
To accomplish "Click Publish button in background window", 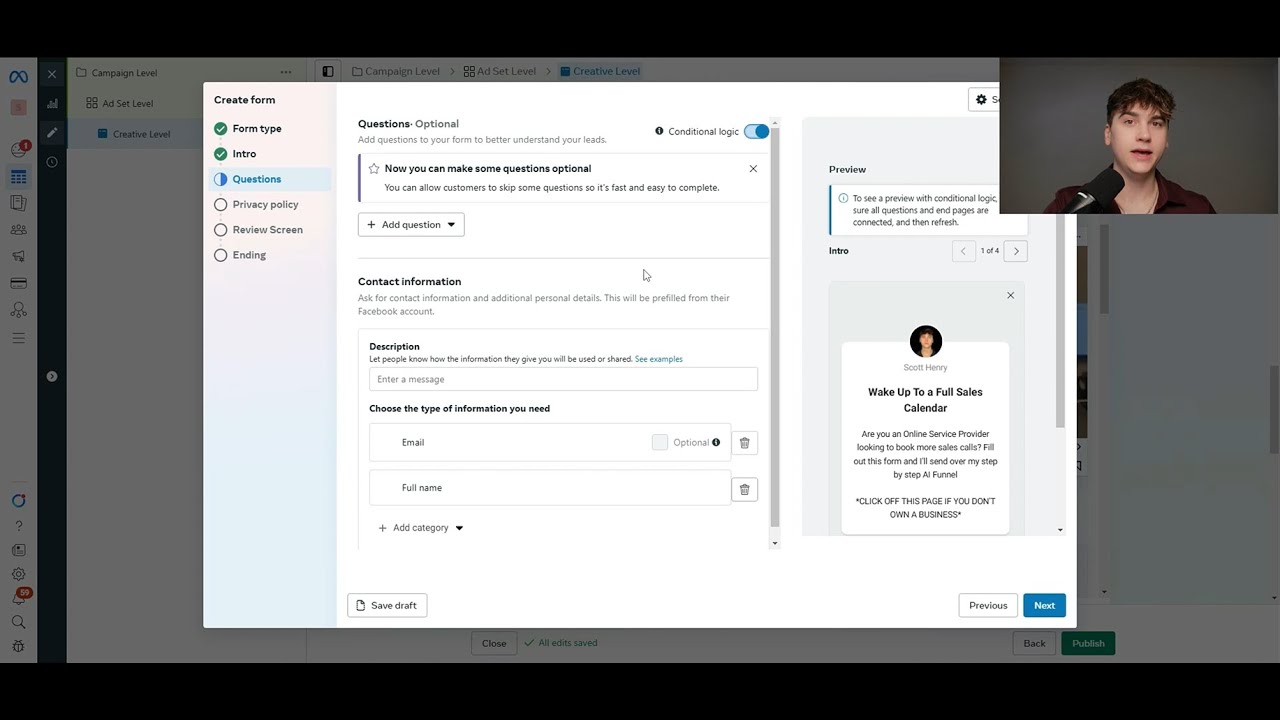I will coord(1088,643).
